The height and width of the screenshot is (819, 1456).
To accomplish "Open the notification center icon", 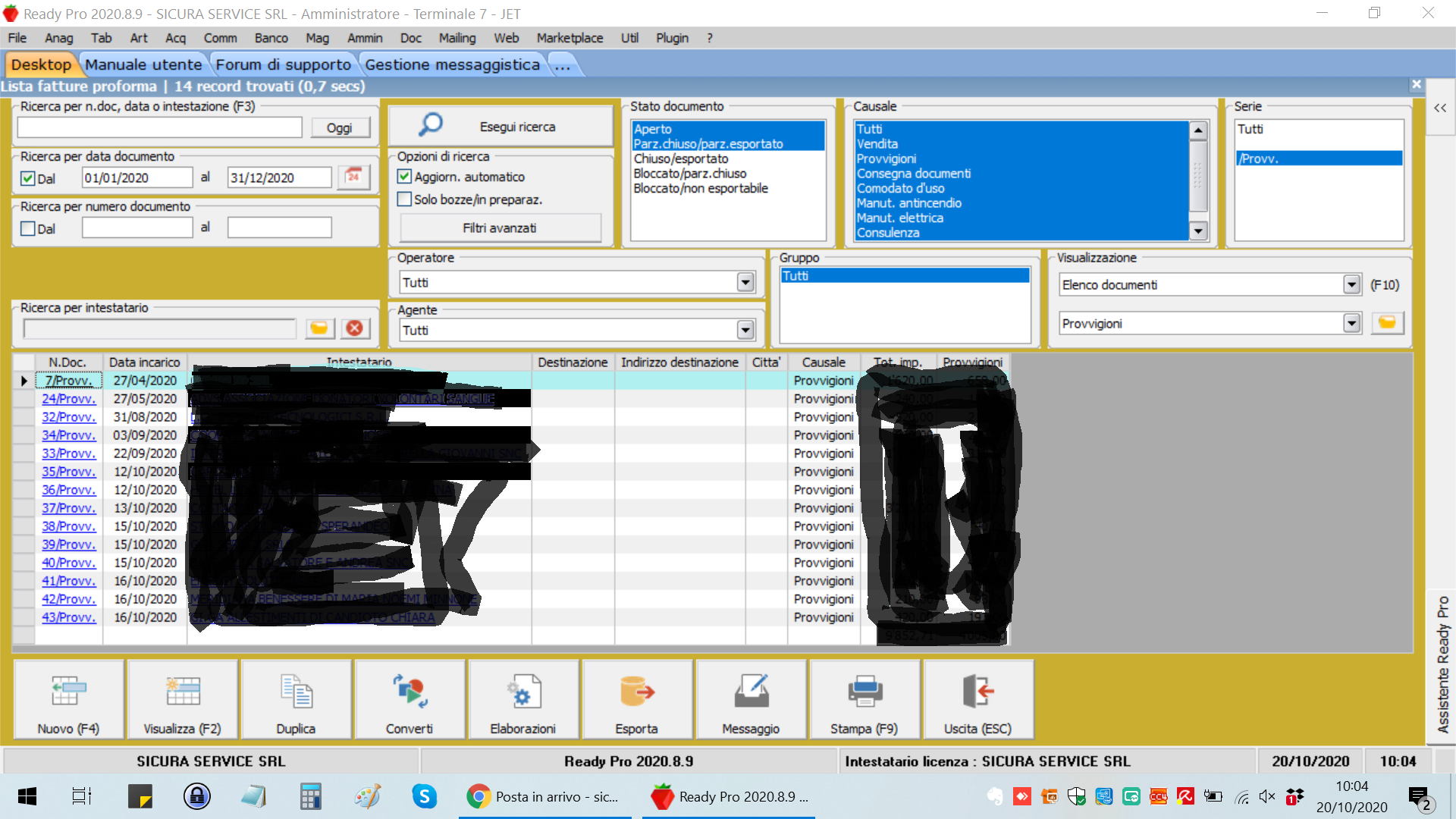I will (x=1420, y=798).
